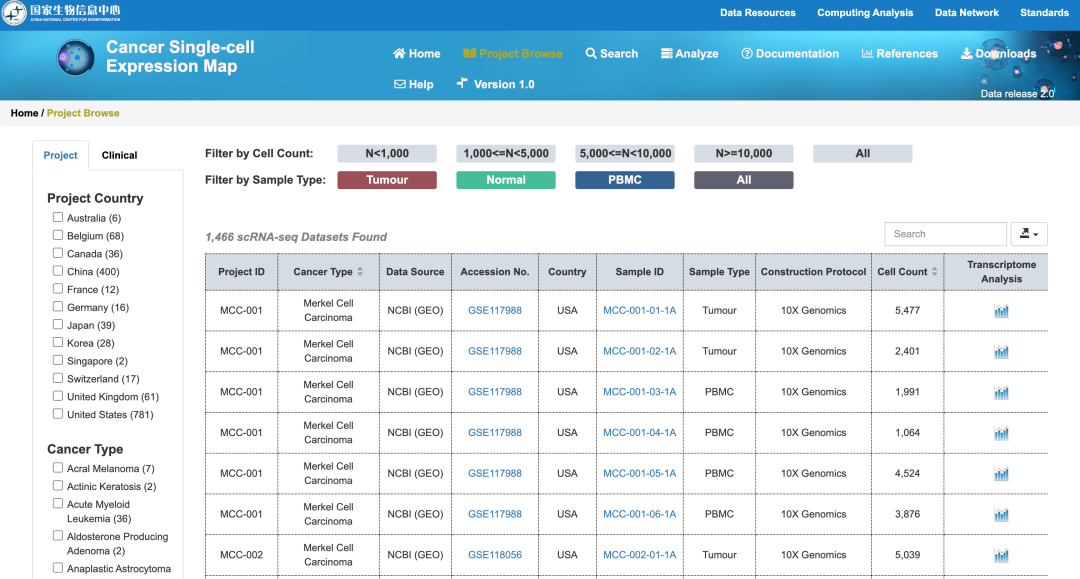This screenshot has width=1080, height=579.
Task: Check the Australia (6) country filter
Action: tap(58, 218)
